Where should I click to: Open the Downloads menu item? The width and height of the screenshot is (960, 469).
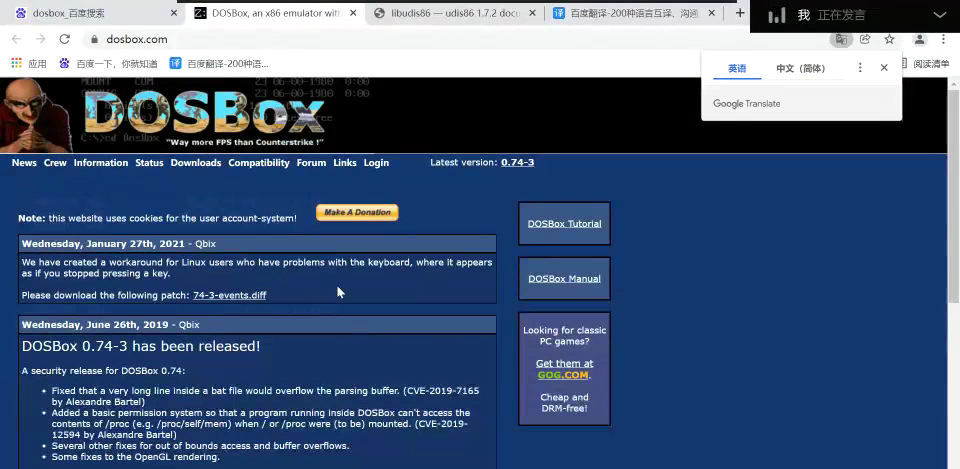tap(196, 163)
